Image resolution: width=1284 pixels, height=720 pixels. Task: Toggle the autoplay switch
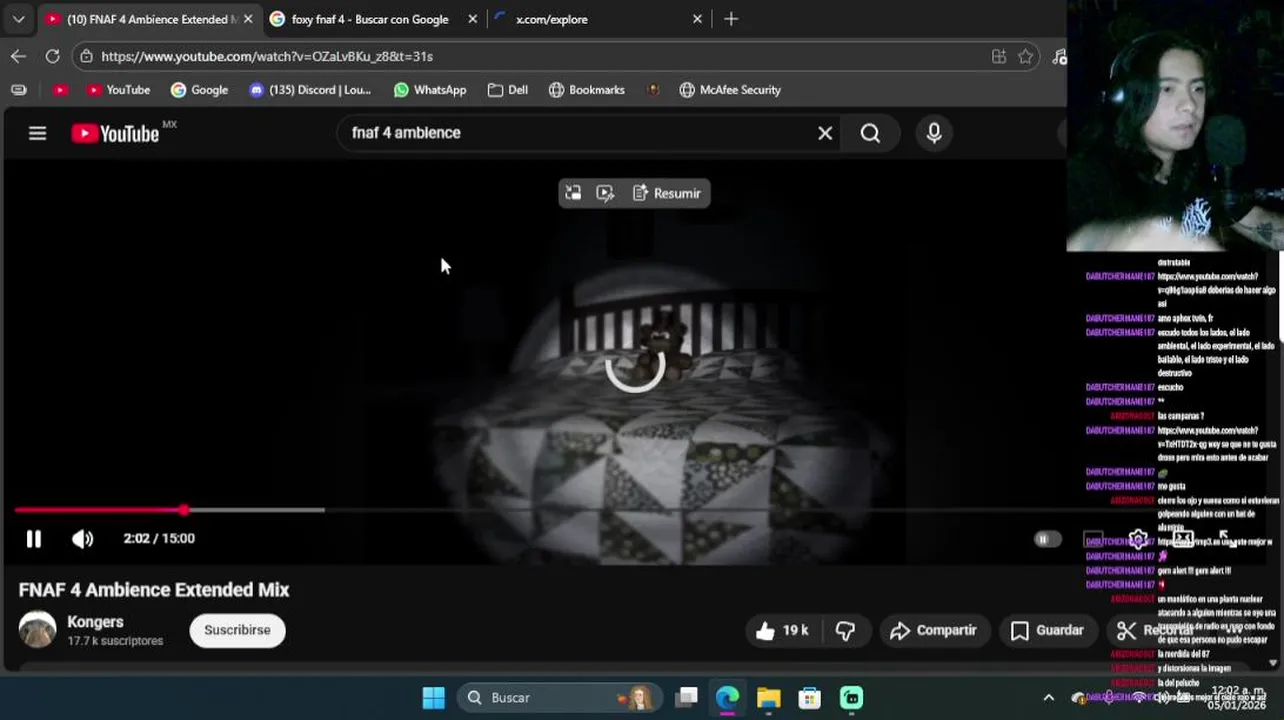1047,539
